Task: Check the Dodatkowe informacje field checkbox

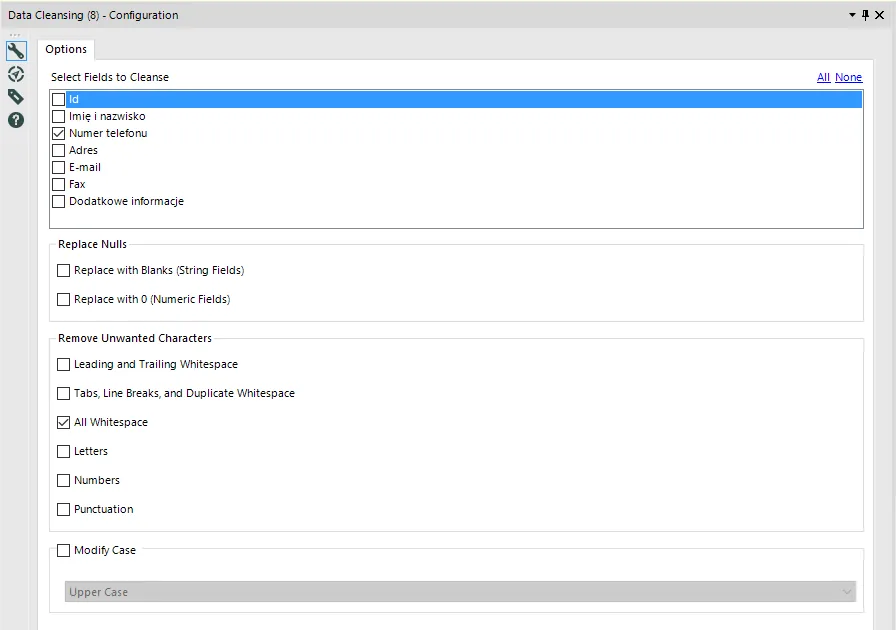Action: [x=58, y=201]
